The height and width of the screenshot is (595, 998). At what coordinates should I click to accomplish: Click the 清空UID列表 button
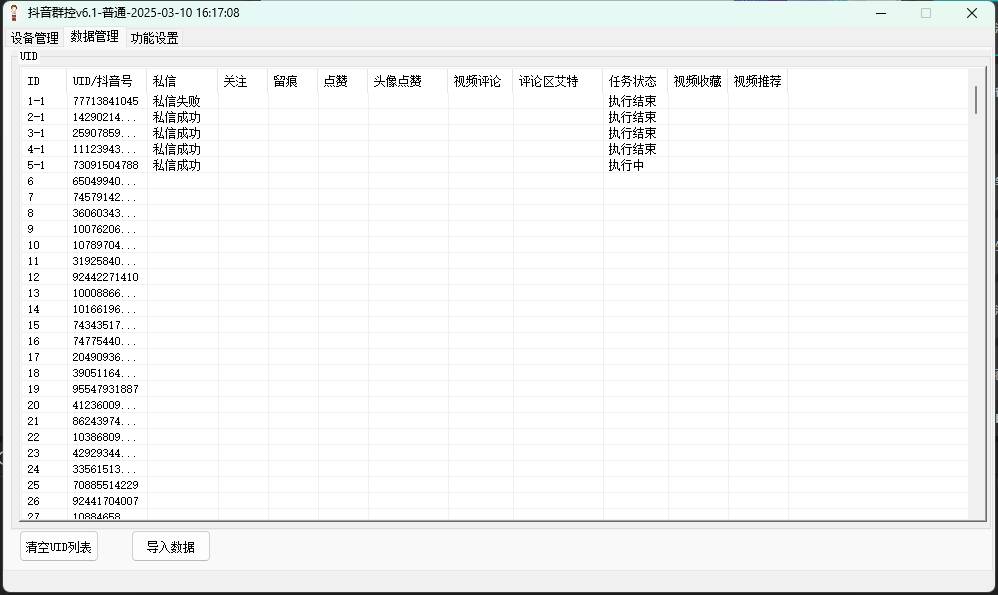58,546
